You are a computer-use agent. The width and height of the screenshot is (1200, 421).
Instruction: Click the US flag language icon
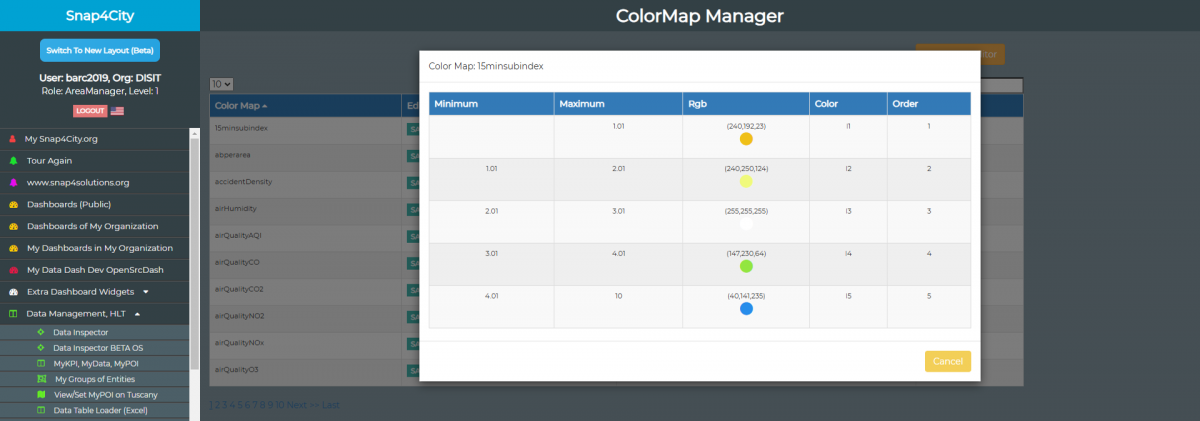pos(118,111)
